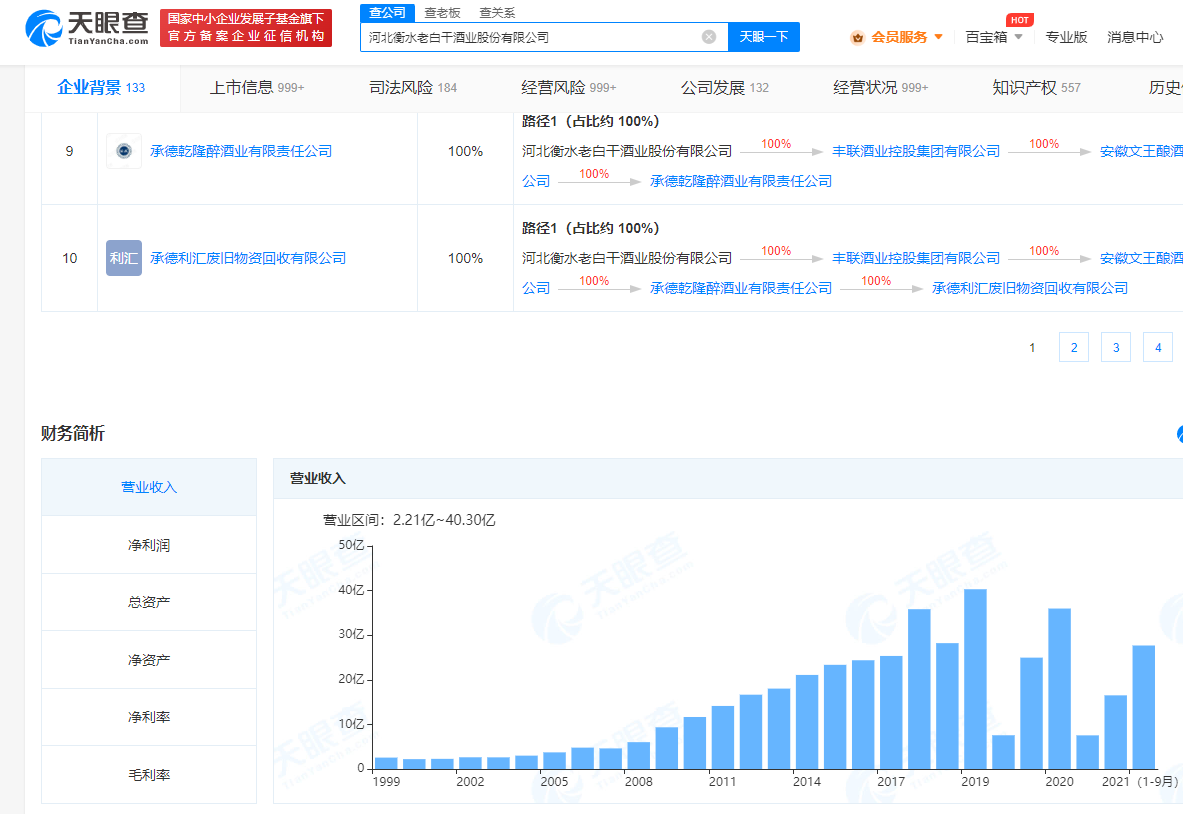Switch to the 查老板 search tab
The height and width of the screenshot is (814, 1183).
point(442,12)
